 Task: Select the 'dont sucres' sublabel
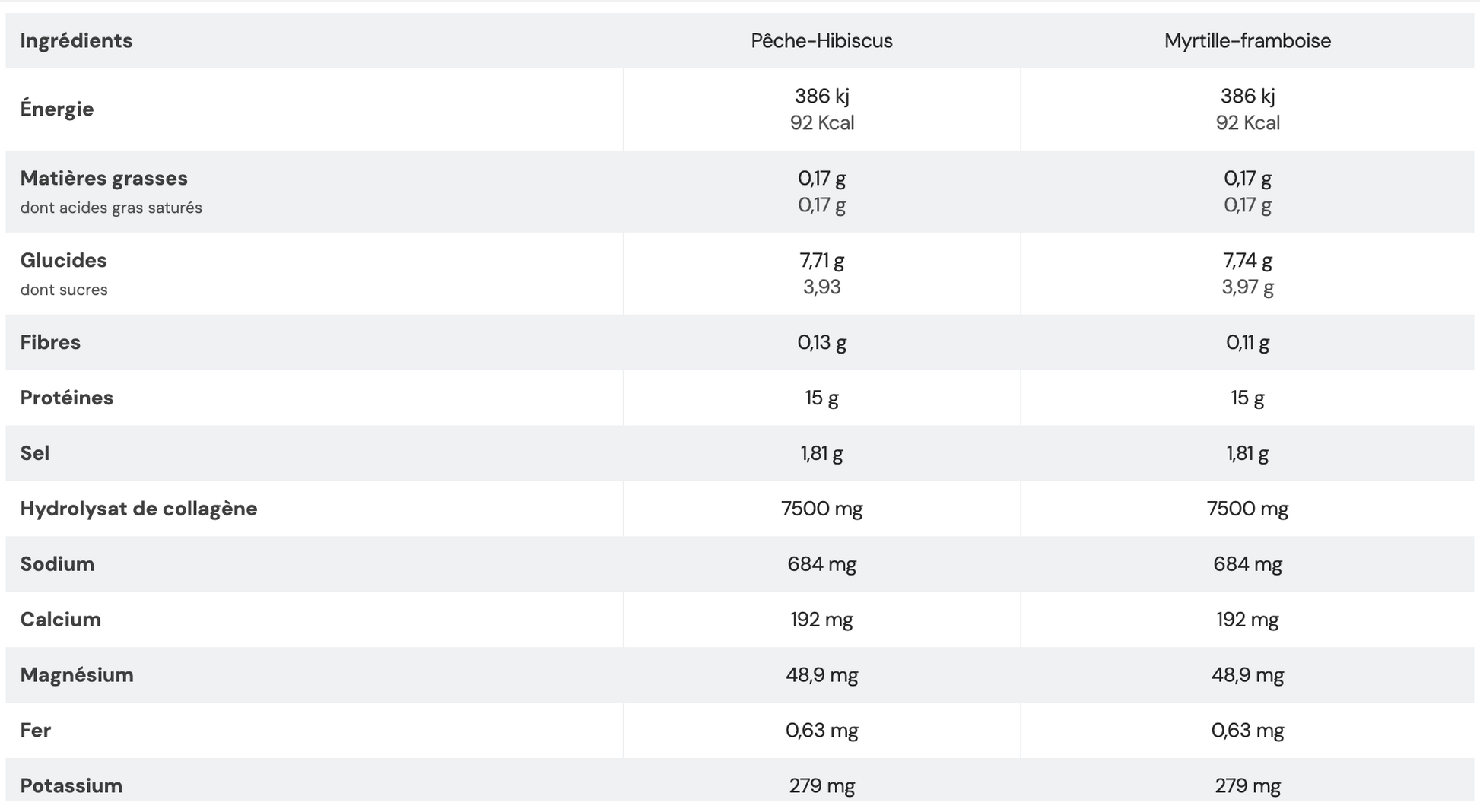tap(64, 290)
